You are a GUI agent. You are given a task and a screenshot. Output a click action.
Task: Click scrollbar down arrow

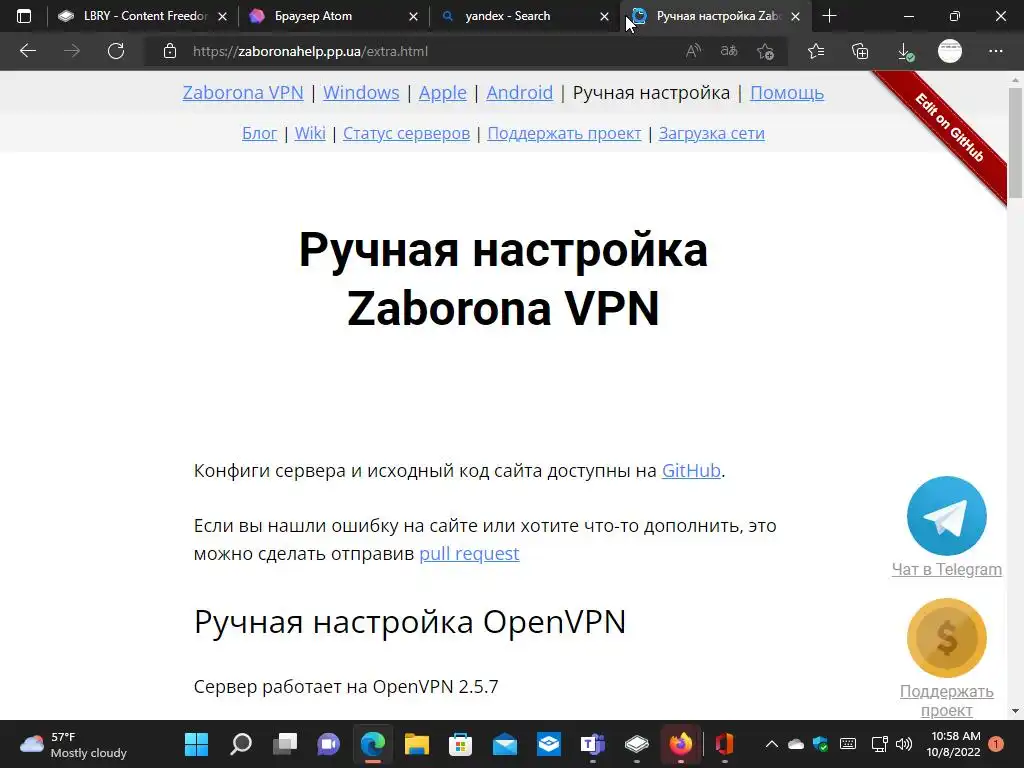coord(1015,711)
